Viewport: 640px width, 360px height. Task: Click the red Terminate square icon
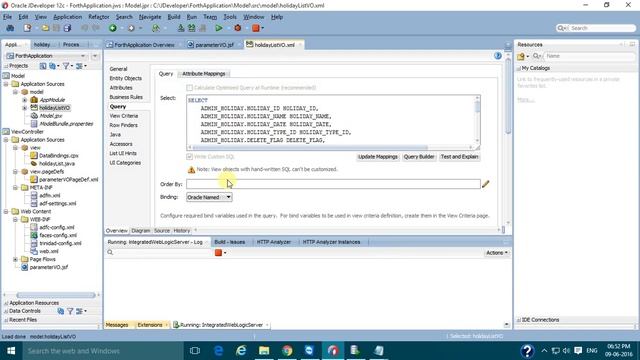256,28
